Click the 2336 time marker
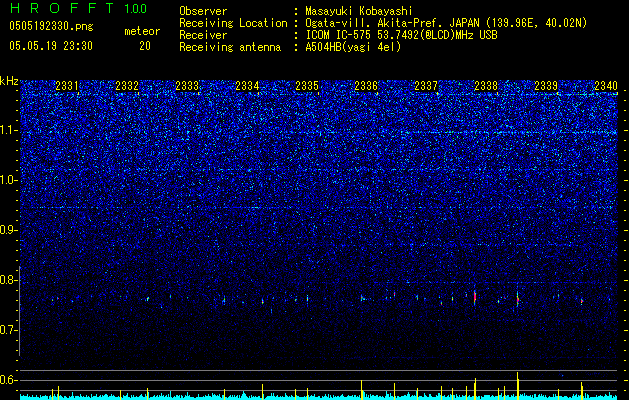 [x=366, y=85]
